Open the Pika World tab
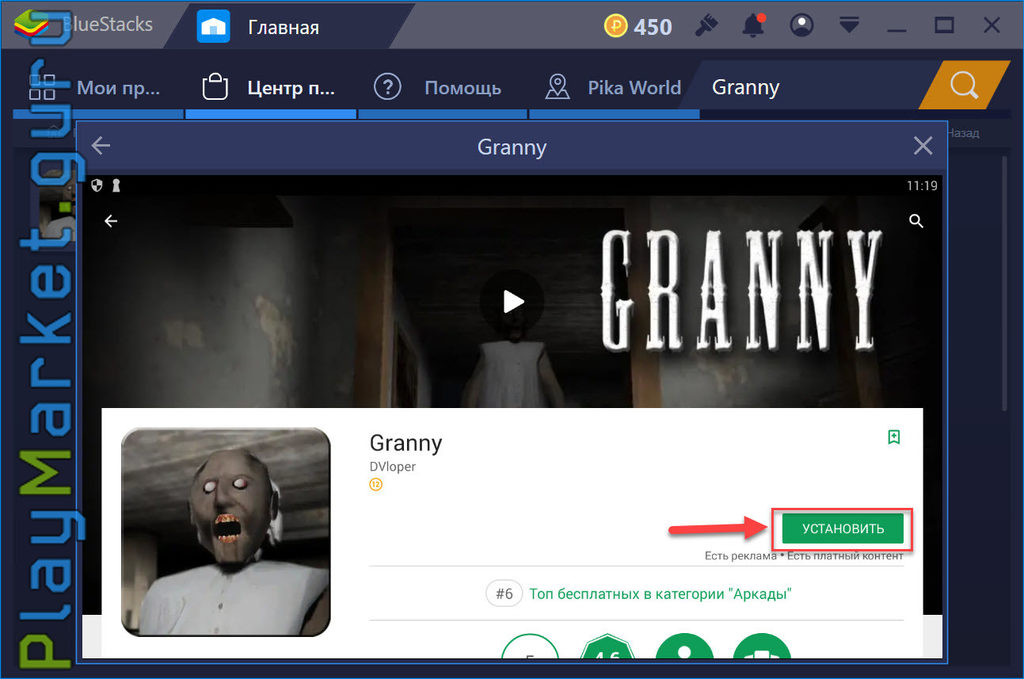This screenshot has width=1024, height=679. click(613, 87)
